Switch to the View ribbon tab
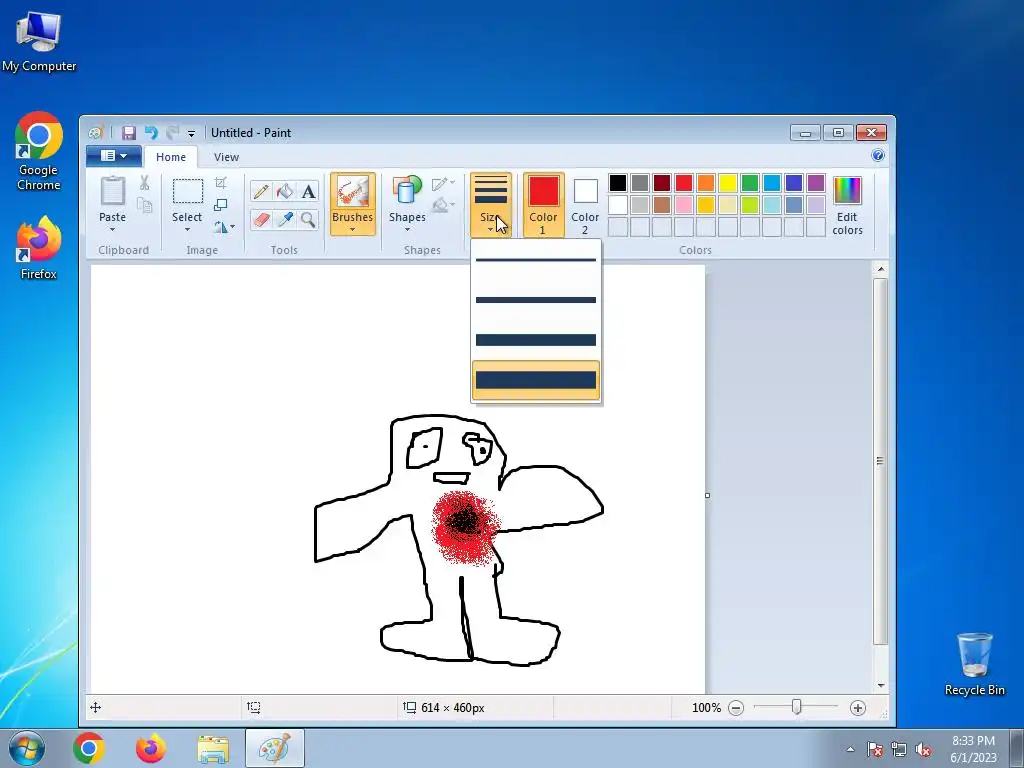Viewport: 1024px width, 768px height. point(226,157)
